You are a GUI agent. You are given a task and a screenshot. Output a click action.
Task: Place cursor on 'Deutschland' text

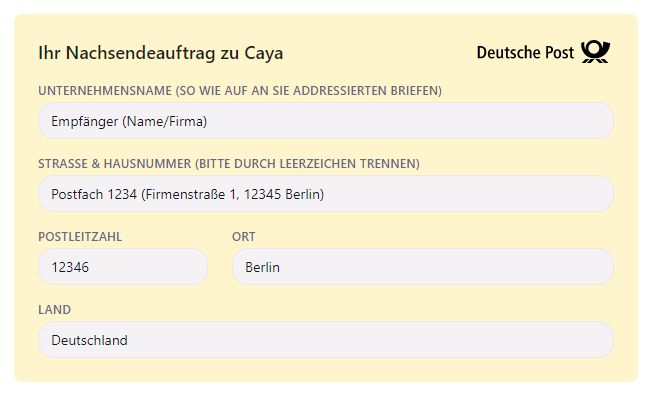pyautogui.click(x=89, y=340)
